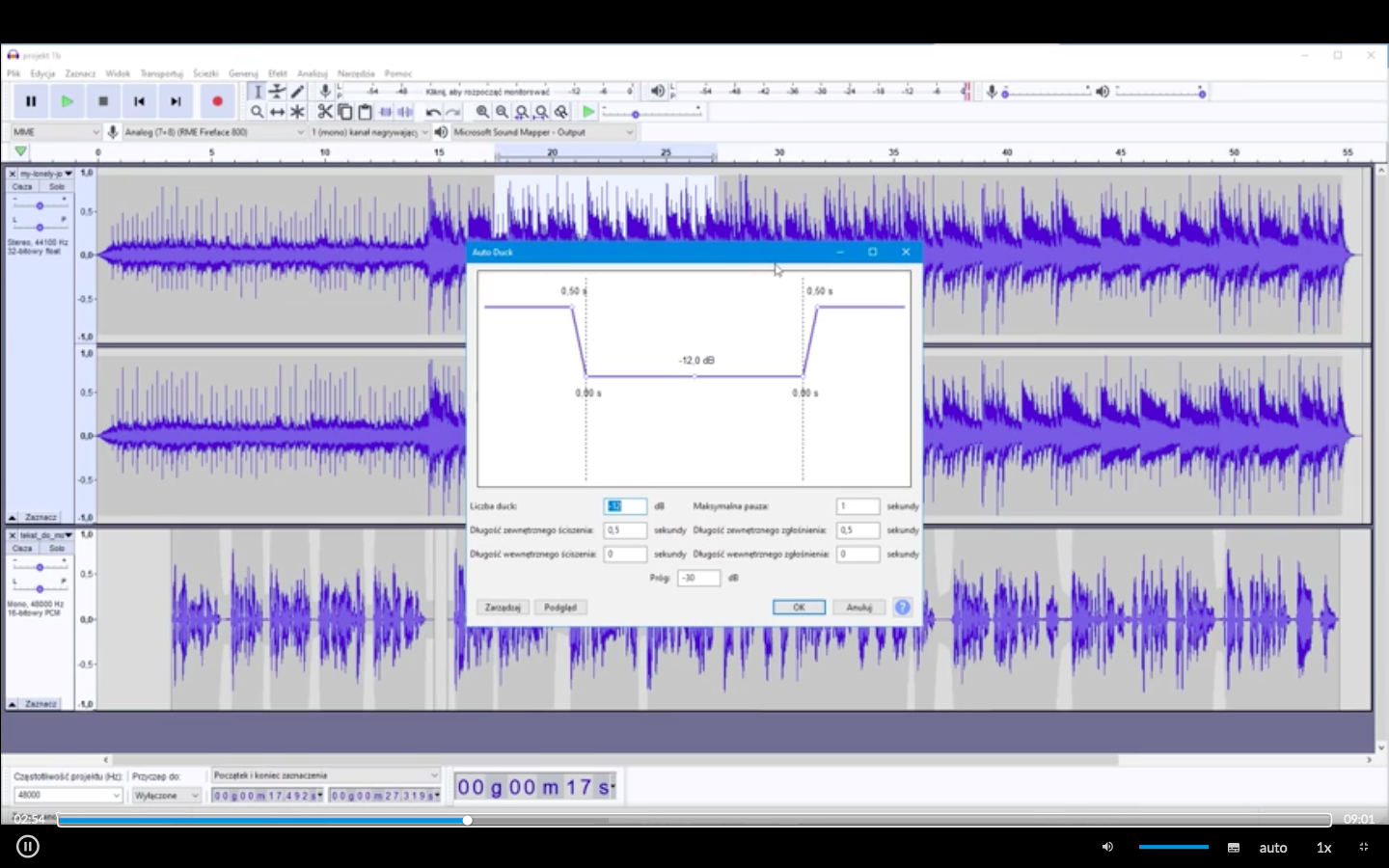Click the Próg threshold input field
The height and width of the screenshot is (868, 1389).
[x=699, y=579]
